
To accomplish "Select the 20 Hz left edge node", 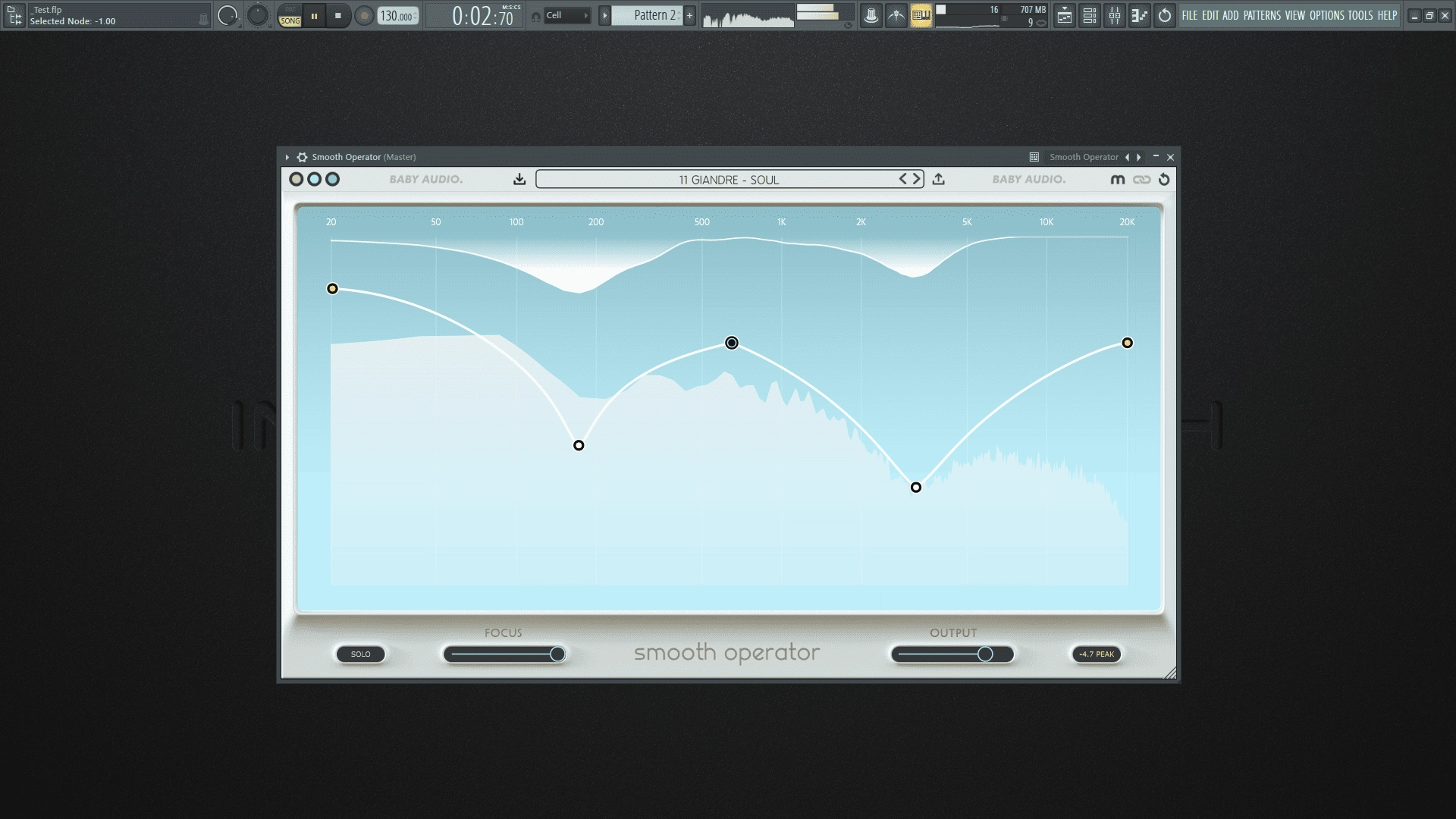I will [x=332, y=289].
